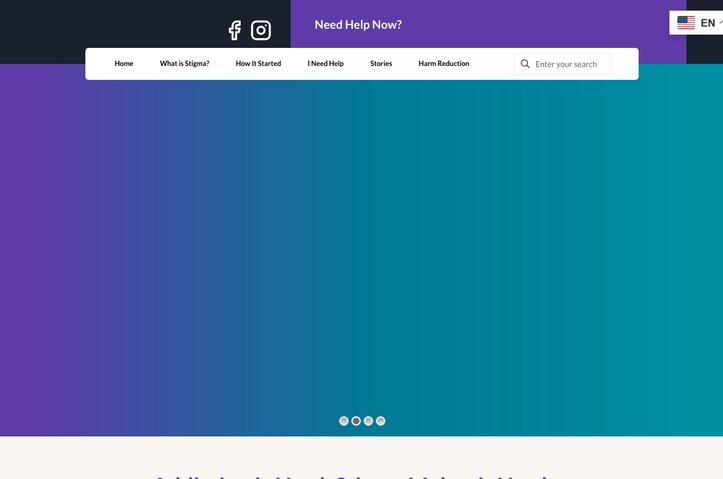Open the What is Stigma? page
The width and height of the screenshot is (723, 479).
click(x=184, y=64)
